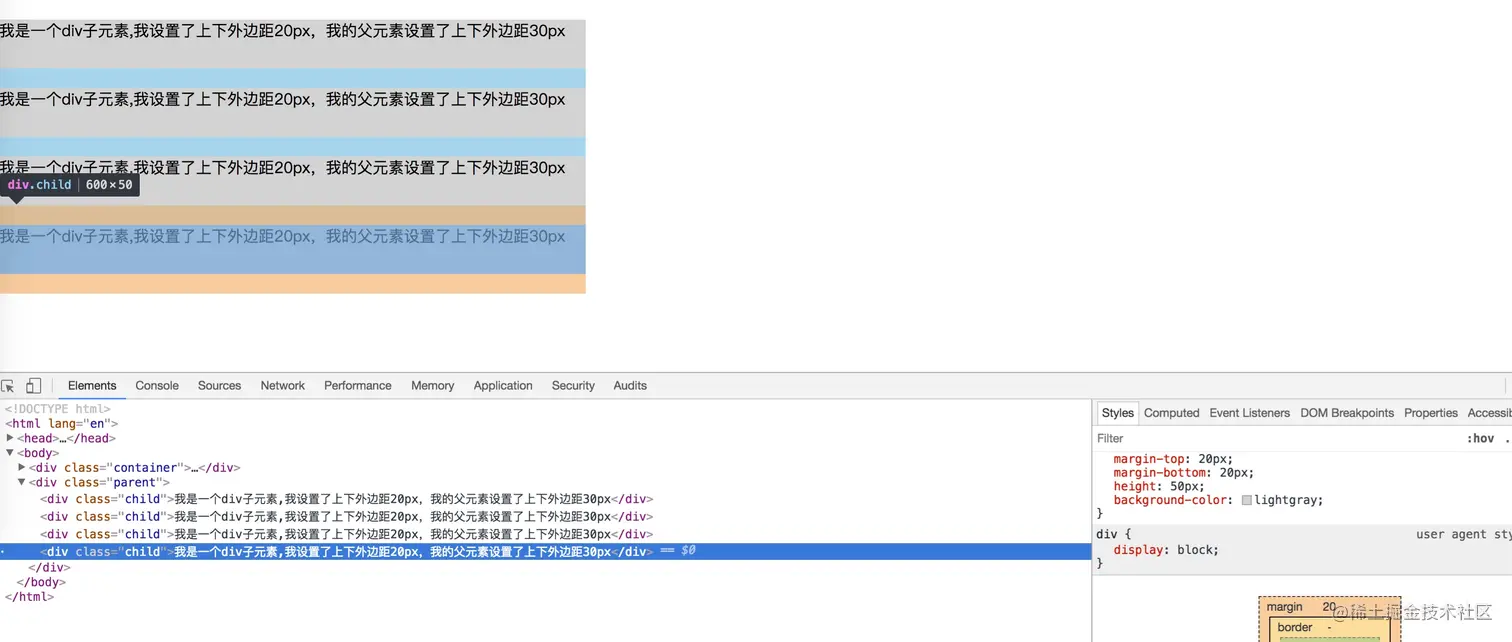Click the second gray div on the page
The width and height of the screenshot is (1512, 642).
click(x=292, y=112)
